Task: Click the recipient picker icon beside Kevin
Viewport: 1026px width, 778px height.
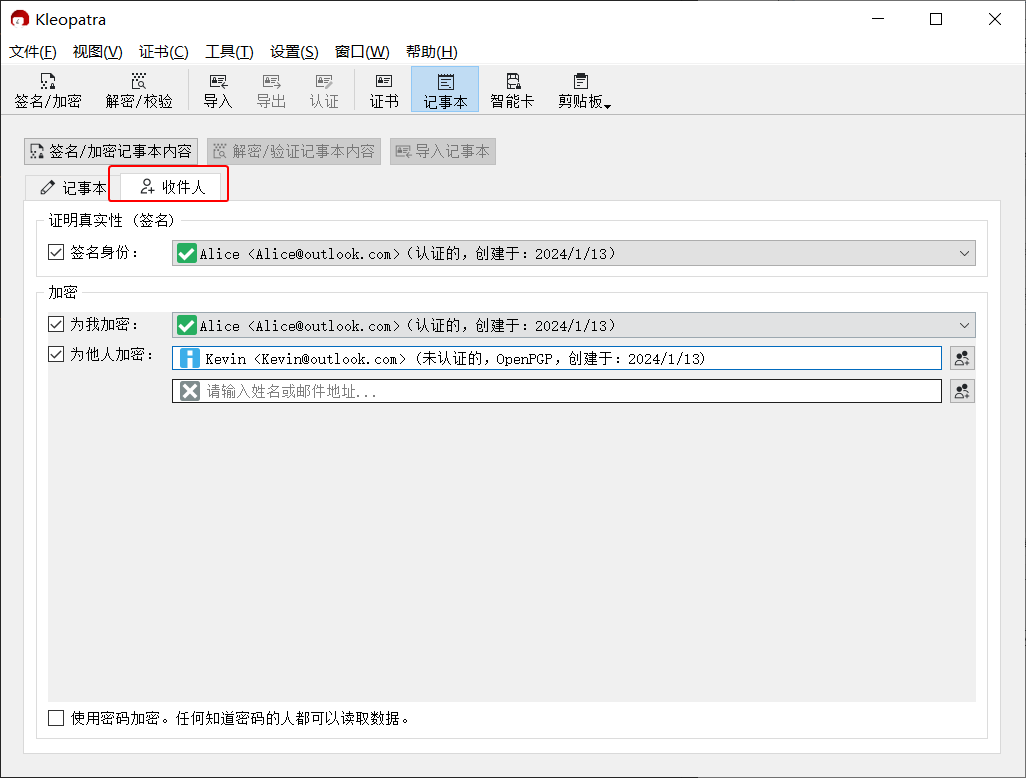Action: pos(962,358)
